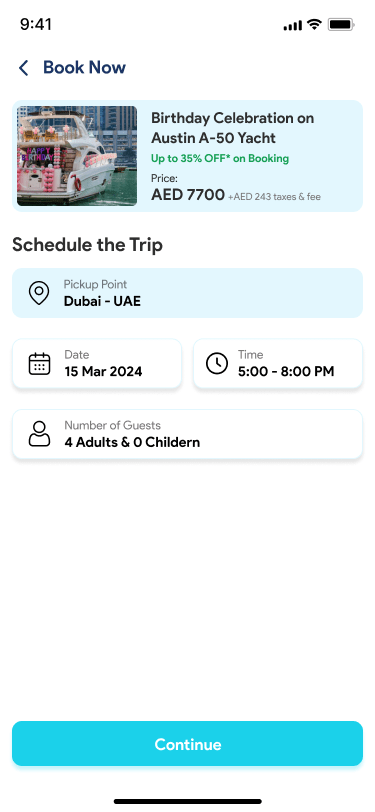Click the calendar icon
Screen dimensions: 375x812
39,364
